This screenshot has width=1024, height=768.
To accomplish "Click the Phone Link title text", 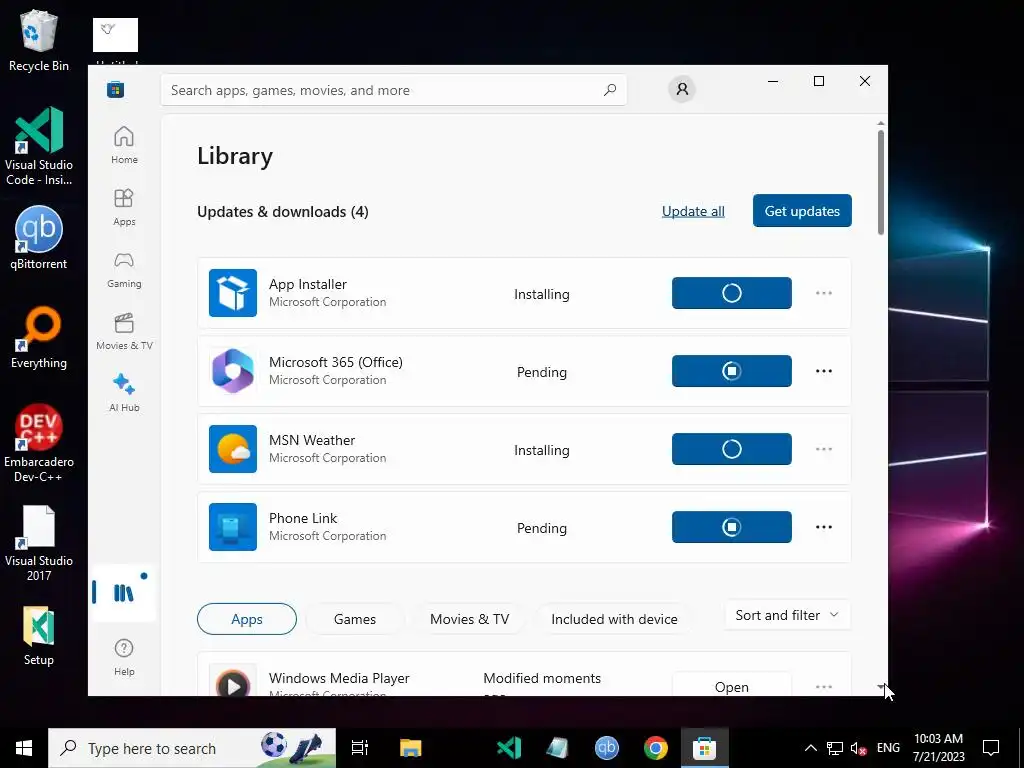I will [303, 518].
